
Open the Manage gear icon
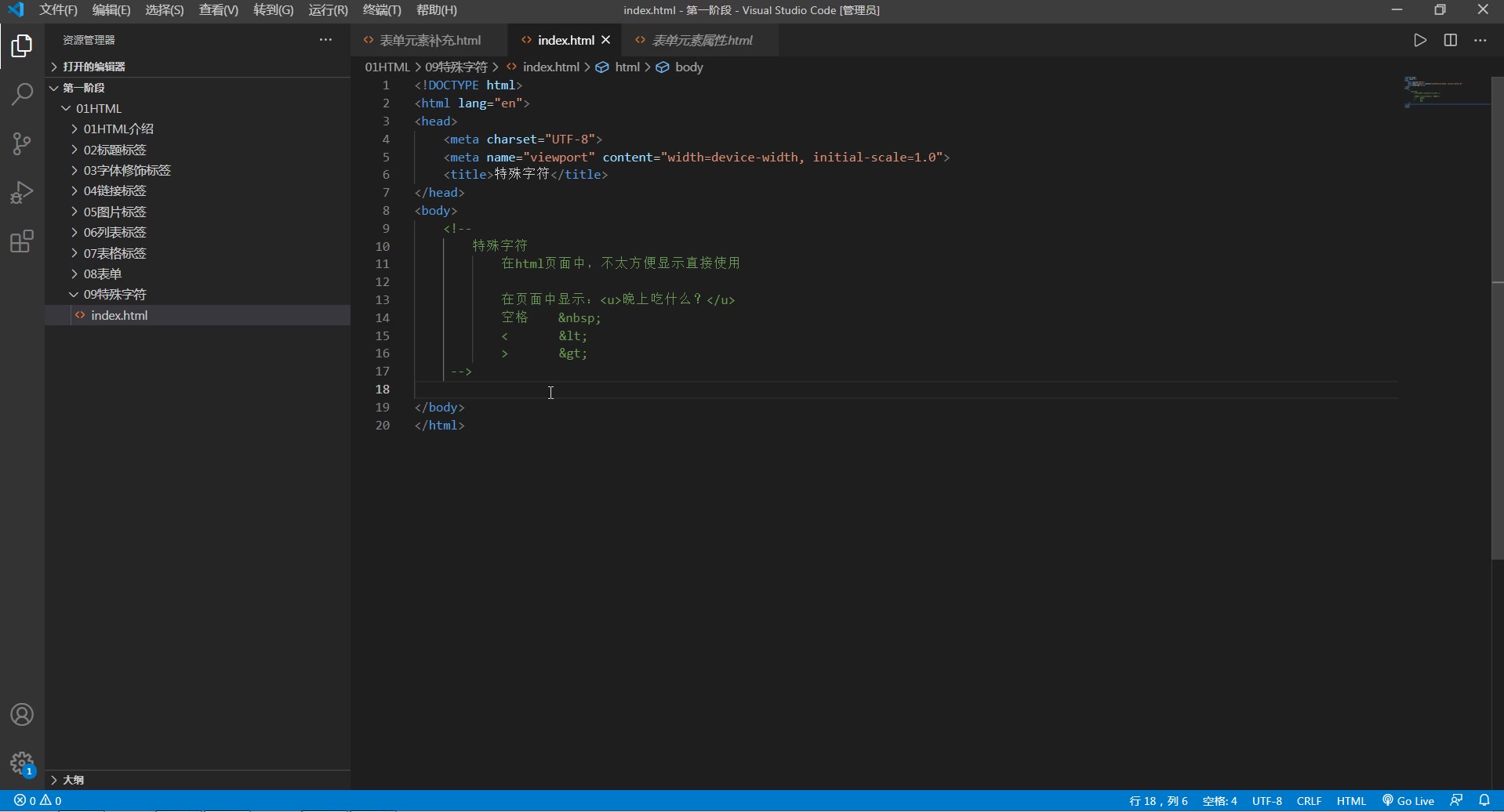pos(22,763)
